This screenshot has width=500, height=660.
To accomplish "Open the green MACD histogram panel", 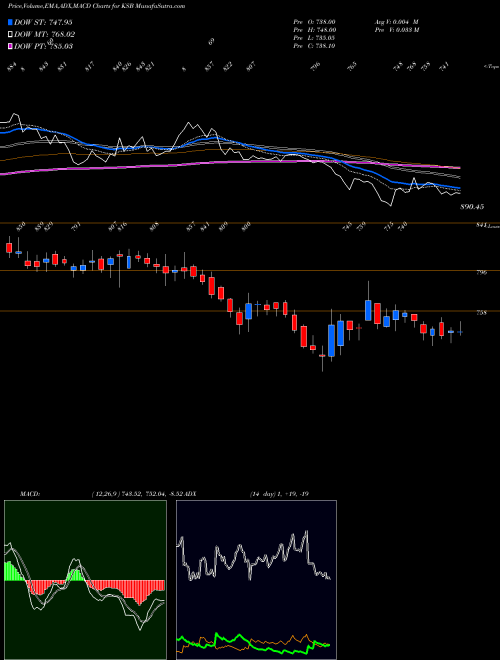I will coord(85,580).
